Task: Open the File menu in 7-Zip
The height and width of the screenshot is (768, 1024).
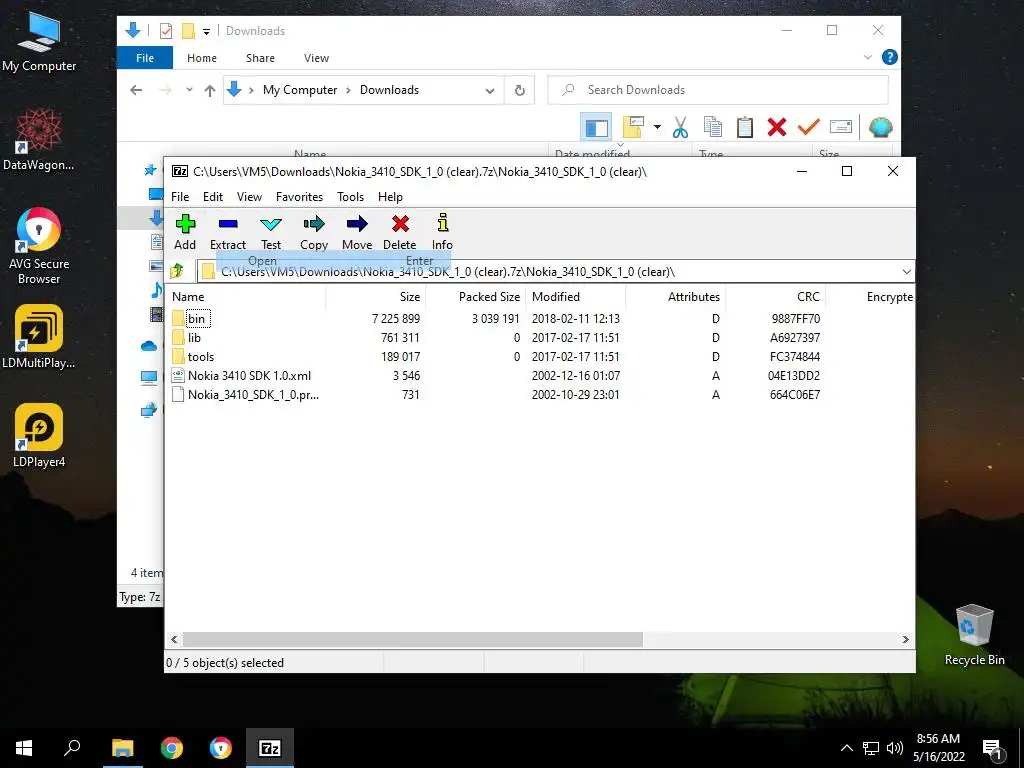Action: pyautogui.click(x=180, y=197)
